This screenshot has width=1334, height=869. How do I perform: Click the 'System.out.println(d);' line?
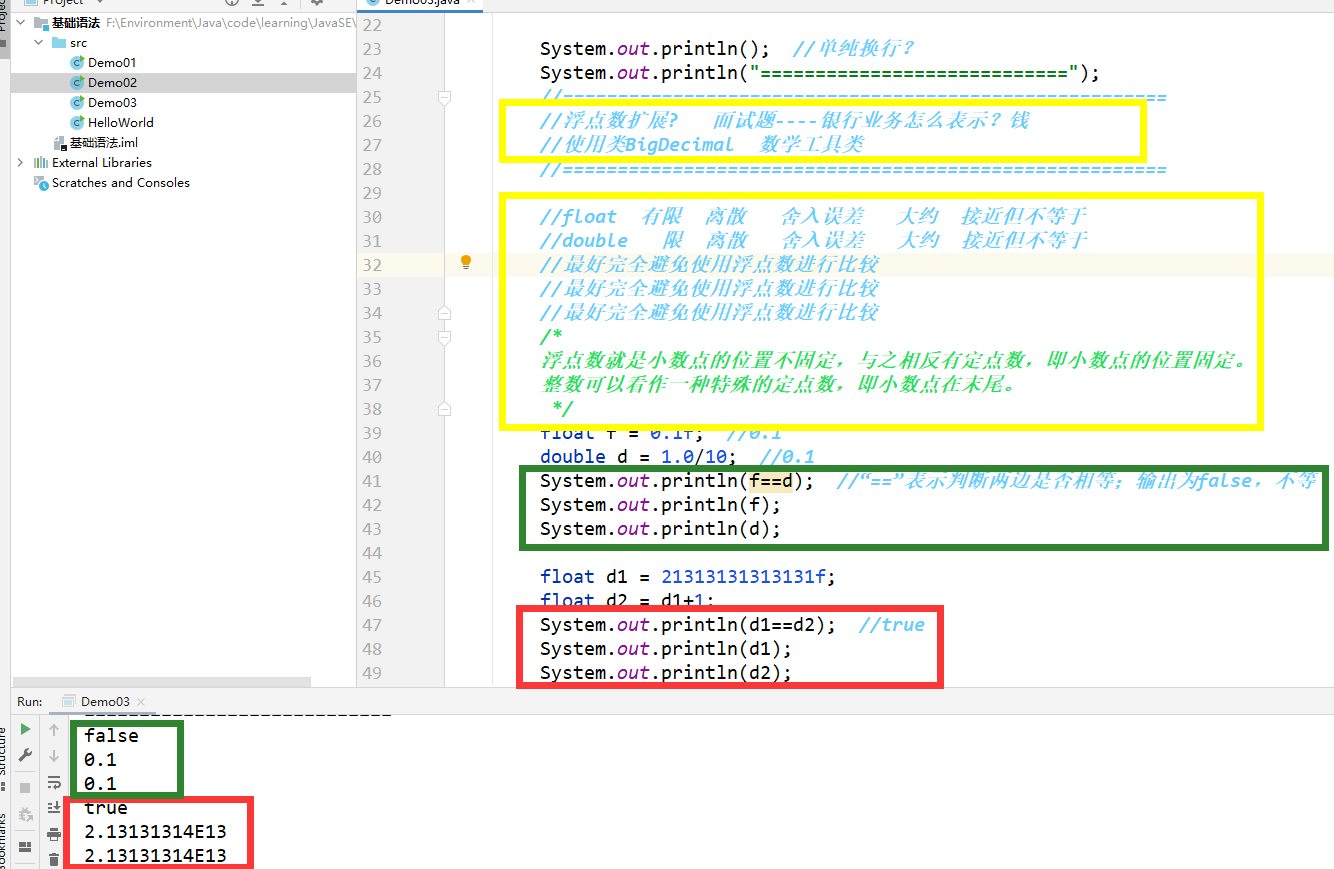point(660,529)
